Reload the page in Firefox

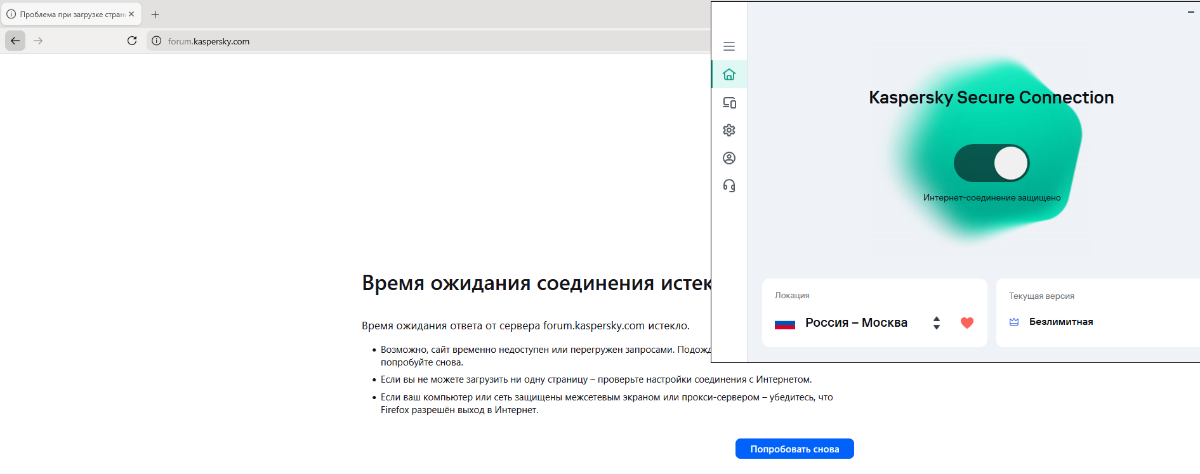pyautogui.click(x=131, y=41)
